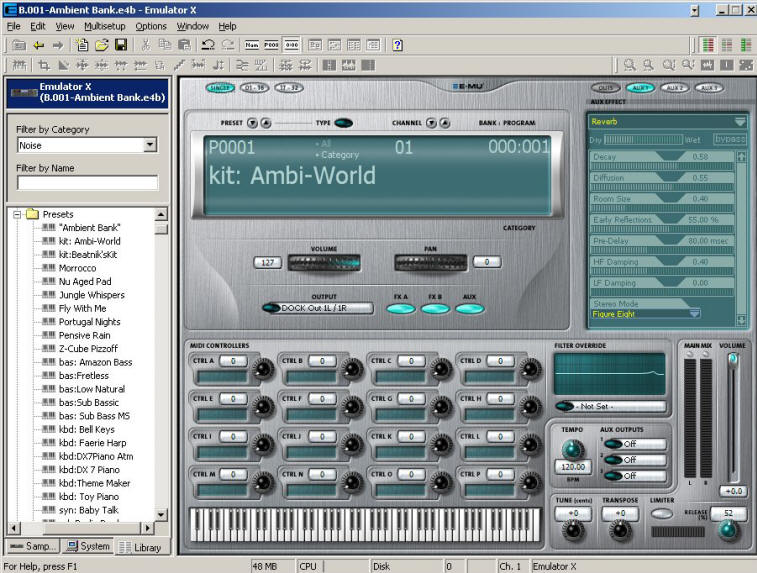Click the preset down arrow button
Image resolution: width=757 pixels, height=573 pixels.
pyautogui.click(x=252, y=123)
